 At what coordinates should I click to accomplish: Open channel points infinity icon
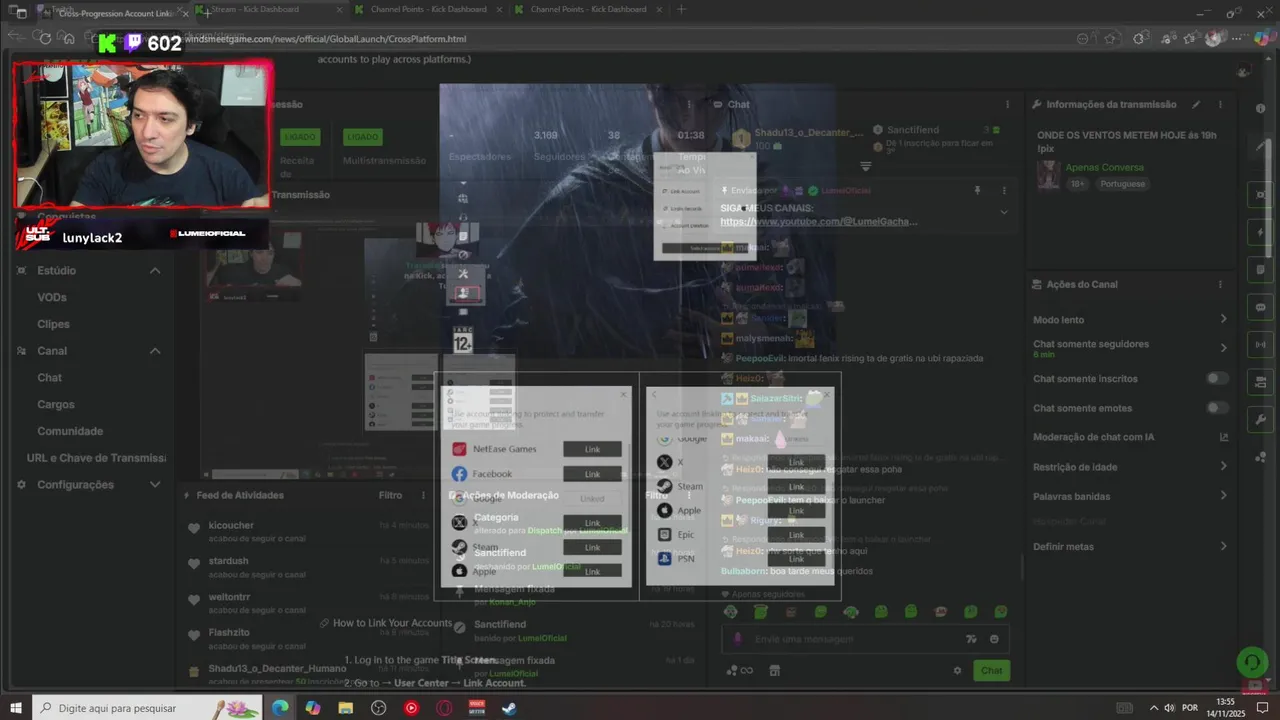(x=741, y=670)
